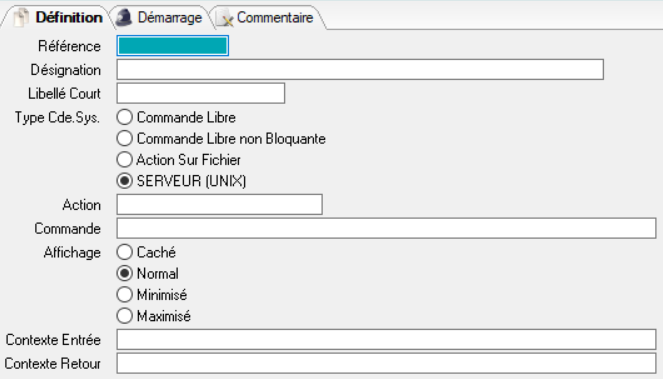The height and width of the screenshot is (379, 663).
Task: Click the Commentaire tab note icon
Action: (225, 18)
